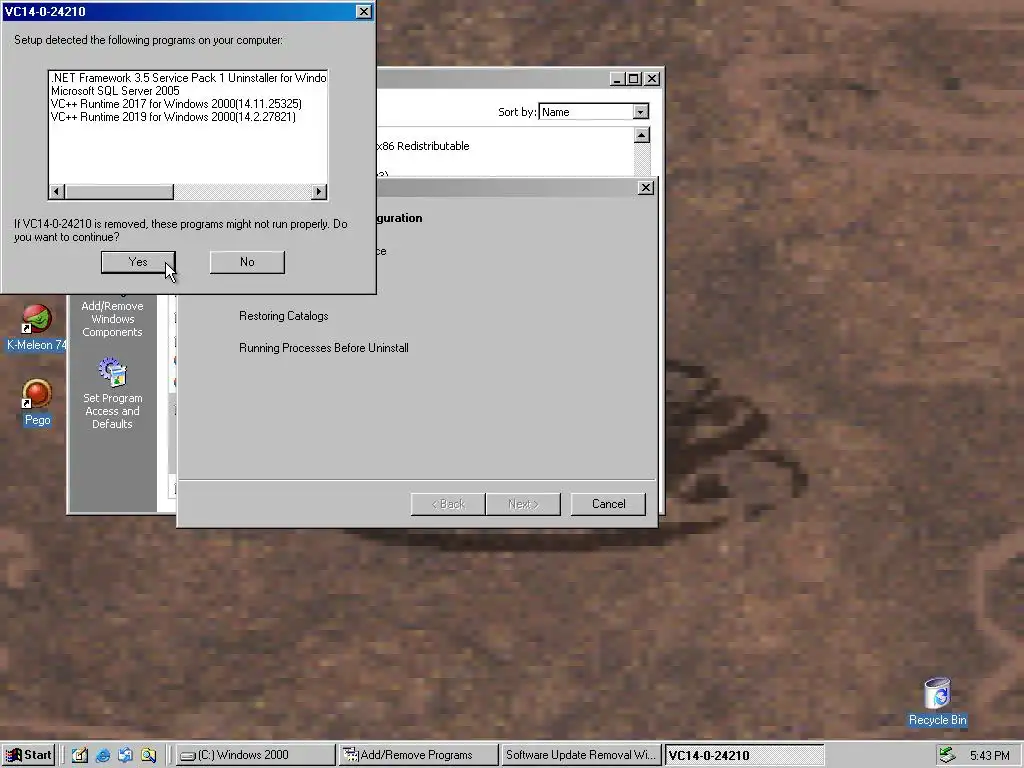The height and width of the screenshot is (768, 1024).
Task: Switch to (C:) Windows 2000 taskbar button
Action: (x=255, y=756)
